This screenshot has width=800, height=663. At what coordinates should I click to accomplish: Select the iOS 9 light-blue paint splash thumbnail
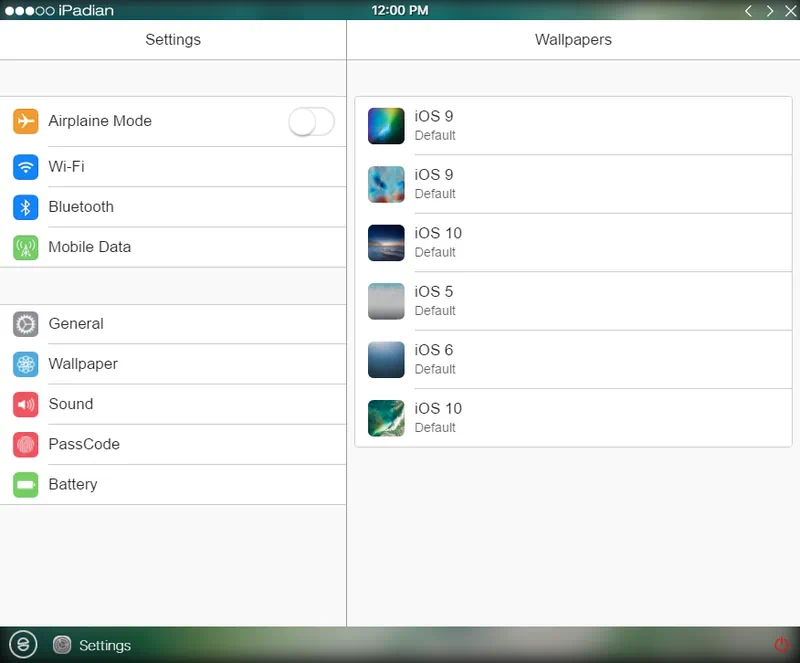pos(386,185)
